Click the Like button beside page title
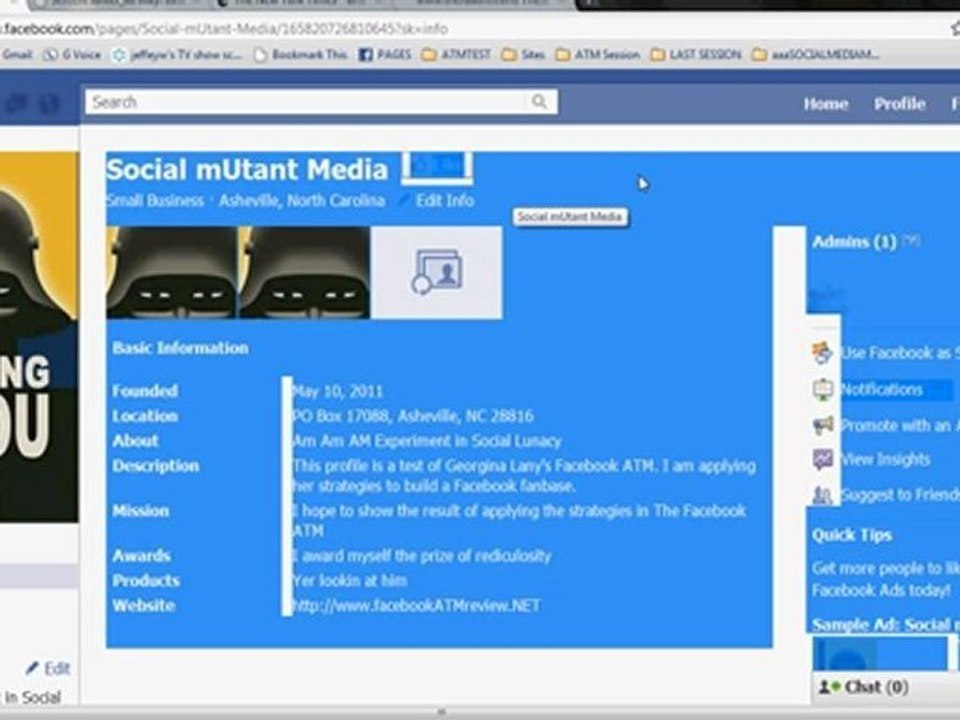Screen dimensions: 960x720 437,168
